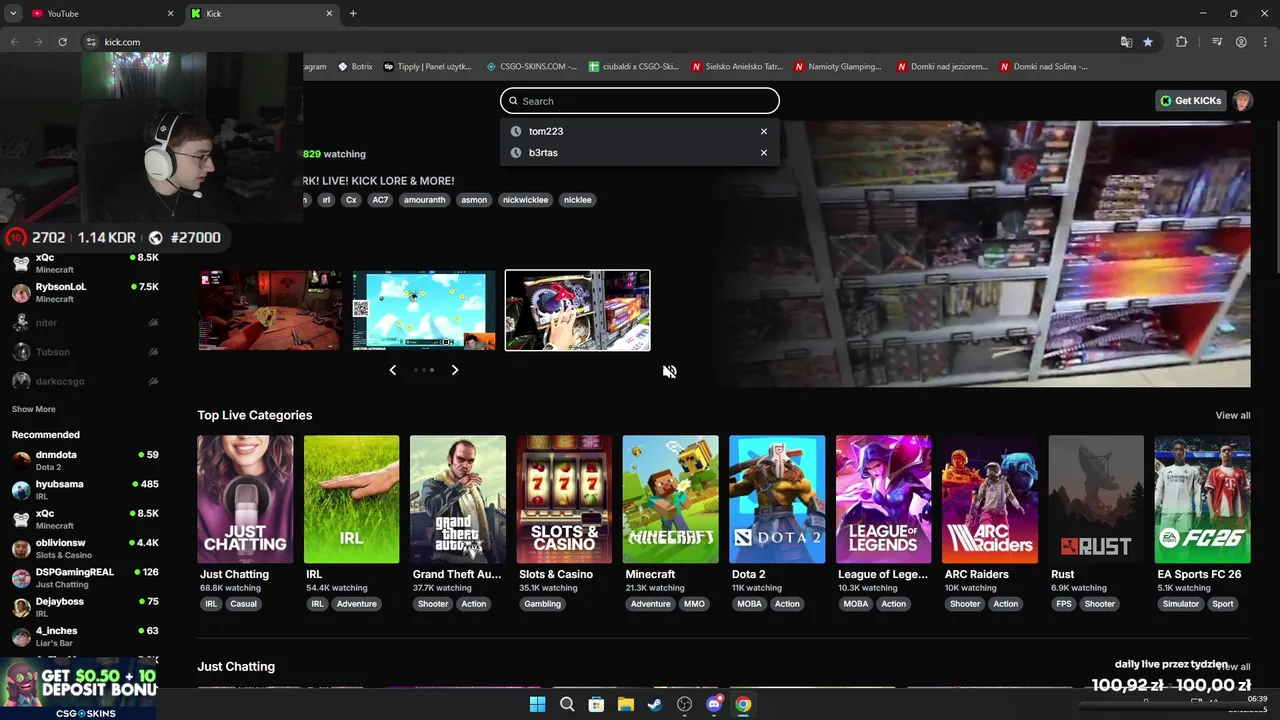Screen dimensions: 1280x720
Task: Click the asmon tag
Action: (474, 200)
